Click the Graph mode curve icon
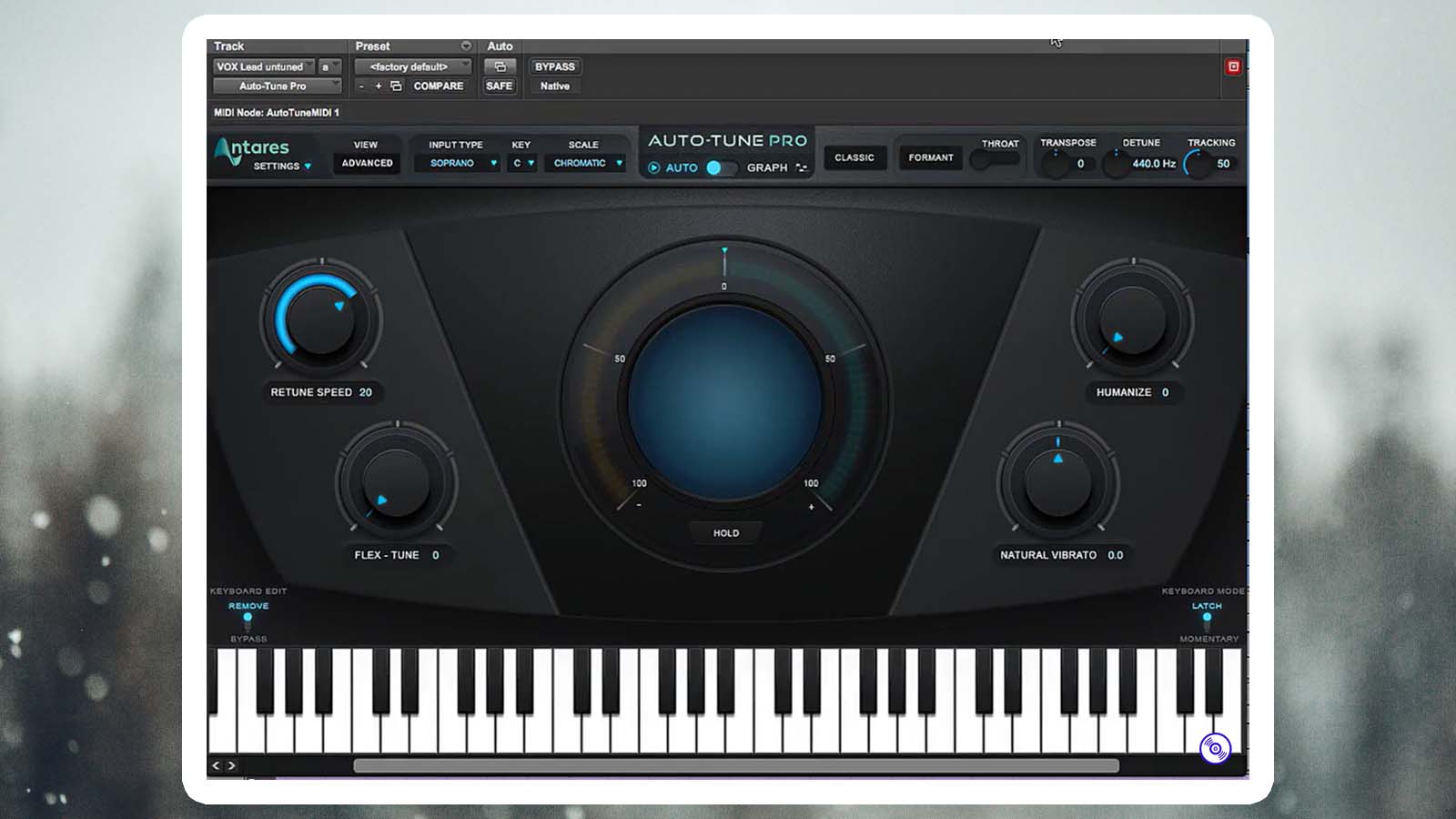 [x=801, y=167]
